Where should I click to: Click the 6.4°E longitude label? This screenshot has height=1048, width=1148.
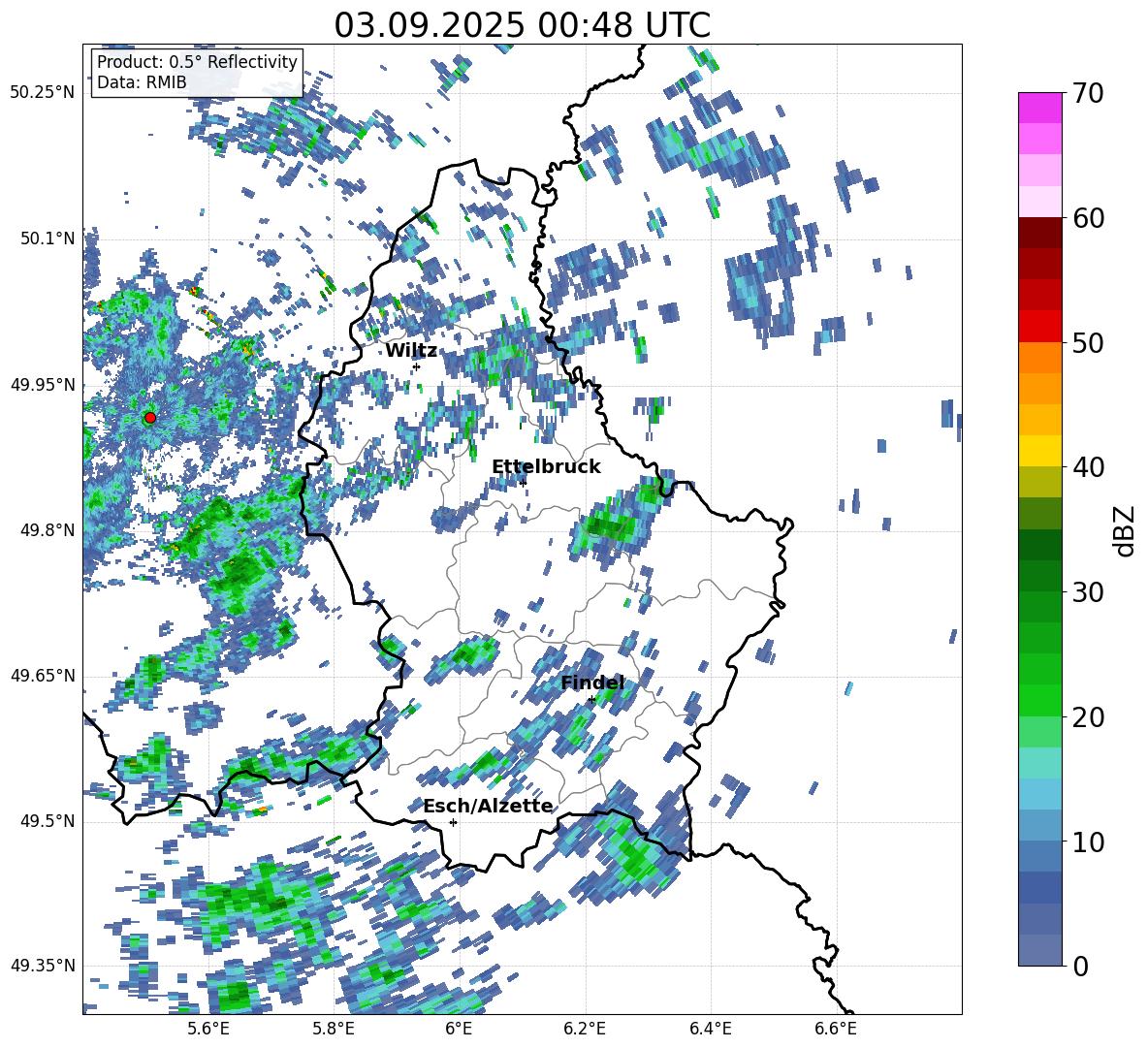point(710,1029)
